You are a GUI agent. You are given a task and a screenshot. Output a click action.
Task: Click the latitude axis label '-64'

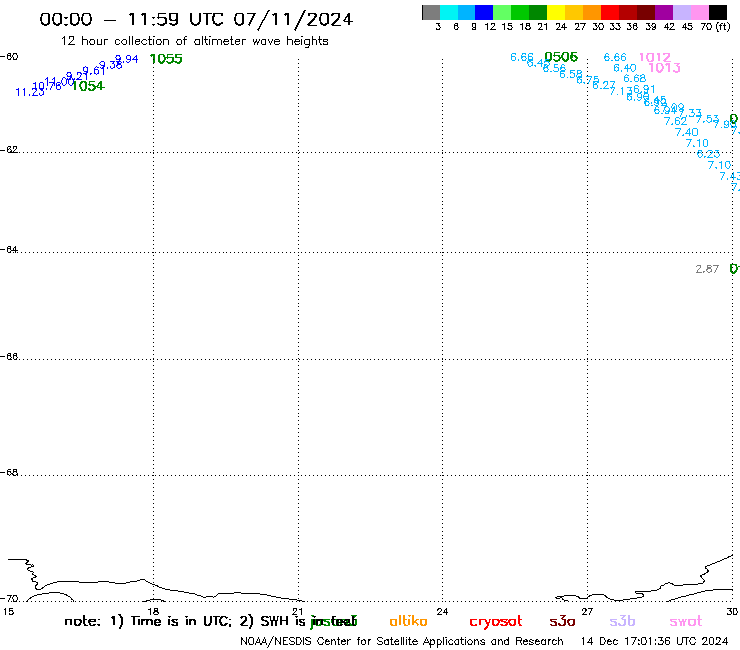(9, 249)
